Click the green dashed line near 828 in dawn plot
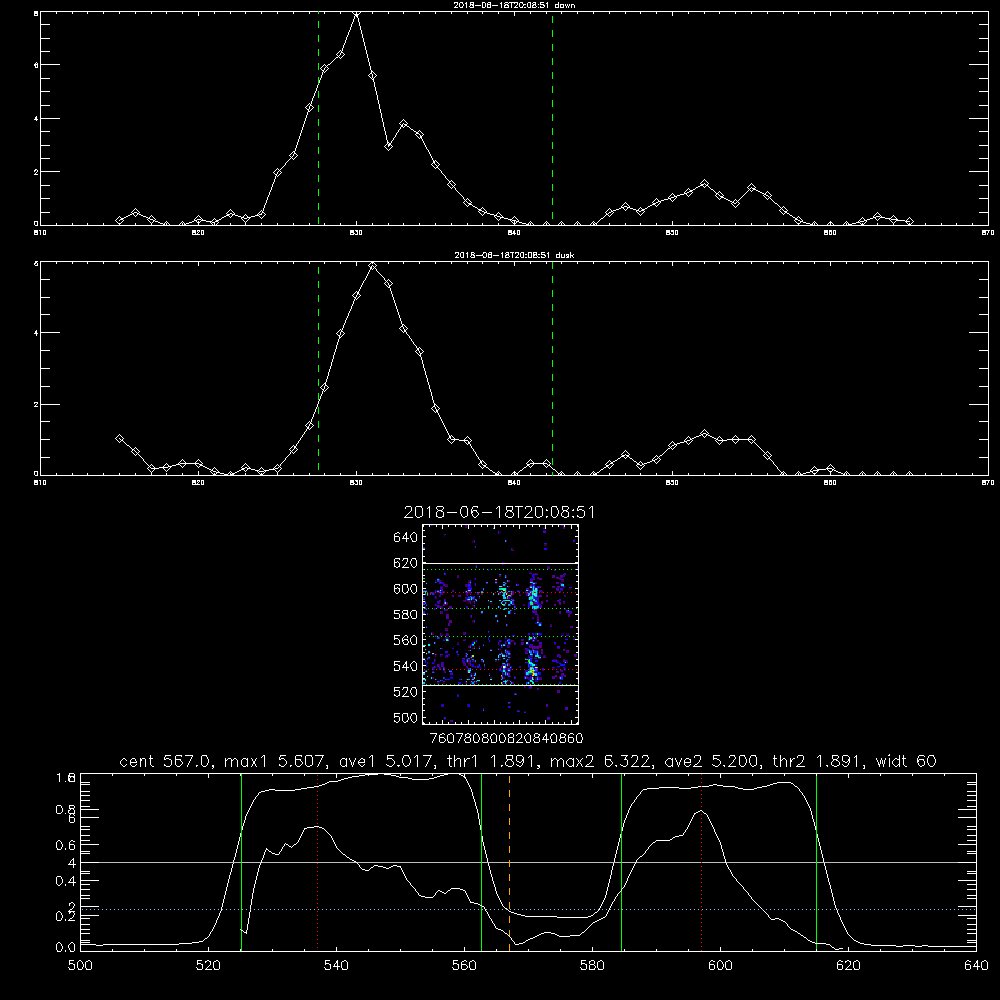 coord(318,119)
